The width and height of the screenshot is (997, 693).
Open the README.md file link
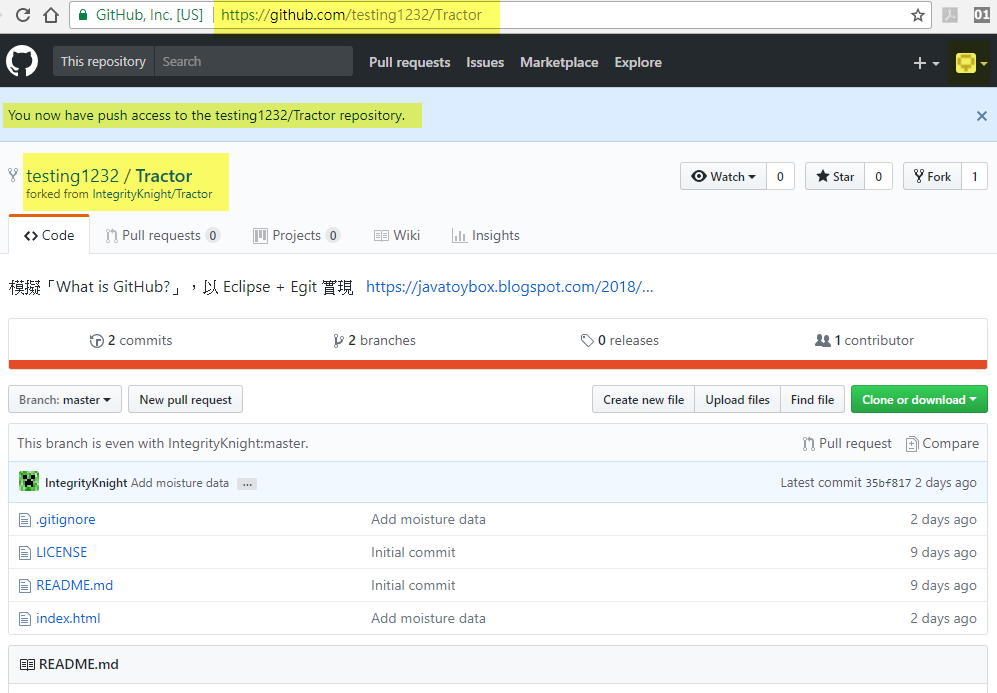coord(75,585)
